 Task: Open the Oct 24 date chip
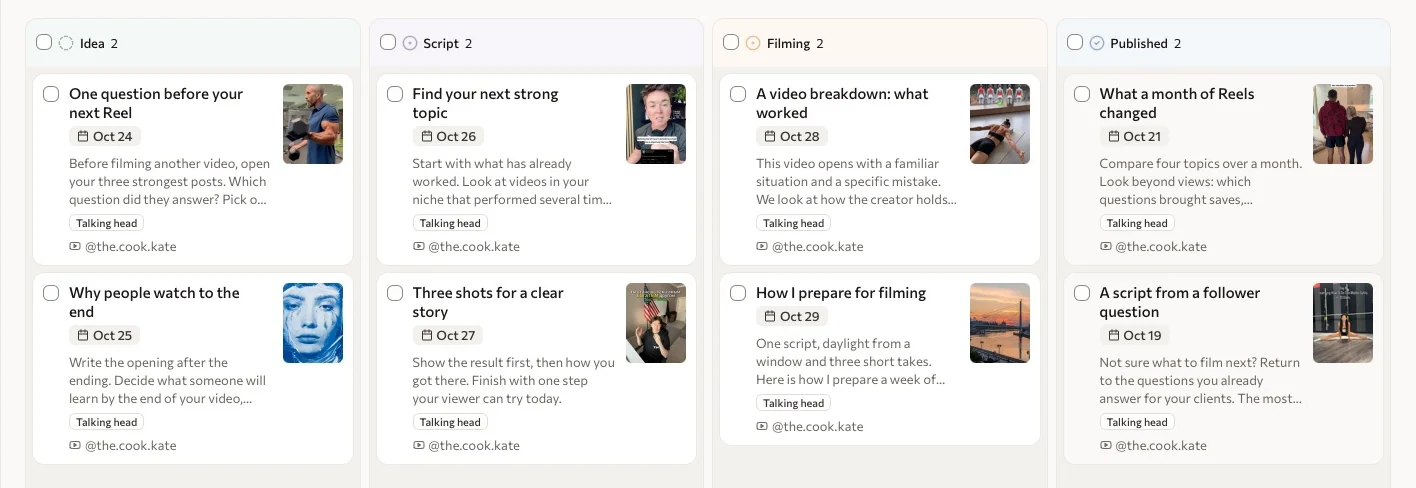[105, 136]
